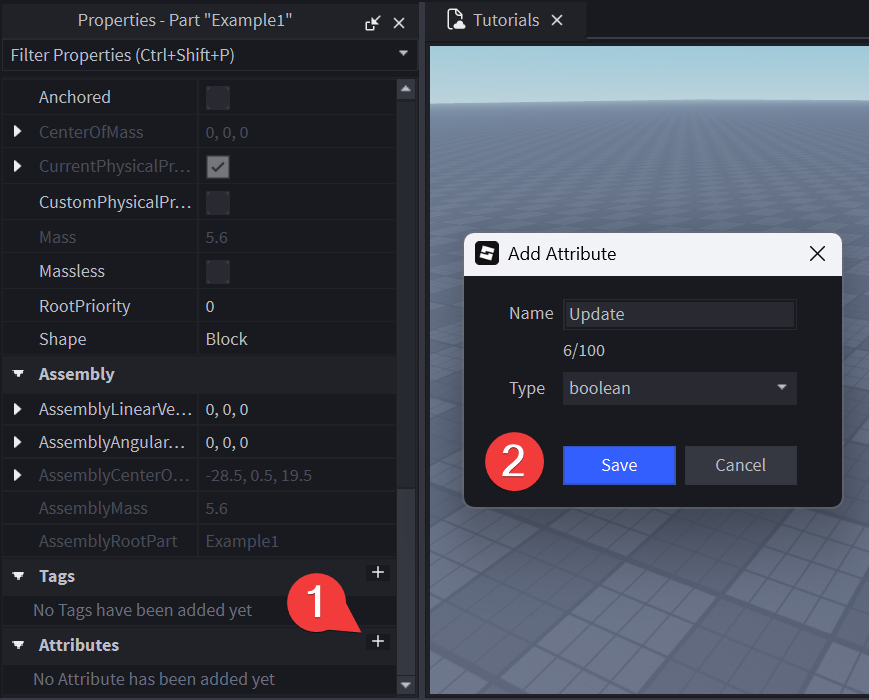
Task: Click the plus icon next to Tags
Action: [x=378, y=572]
